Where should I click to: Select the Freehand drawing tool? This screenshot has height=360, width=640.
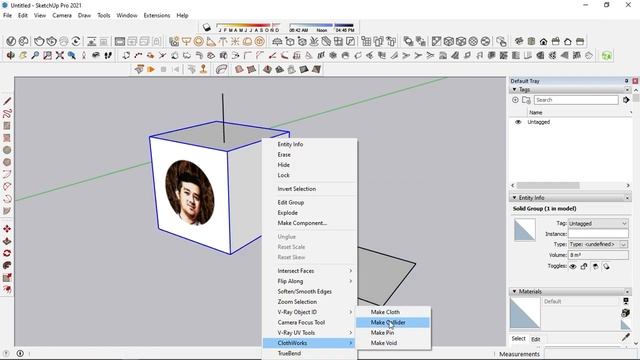(x=7, y=113)
